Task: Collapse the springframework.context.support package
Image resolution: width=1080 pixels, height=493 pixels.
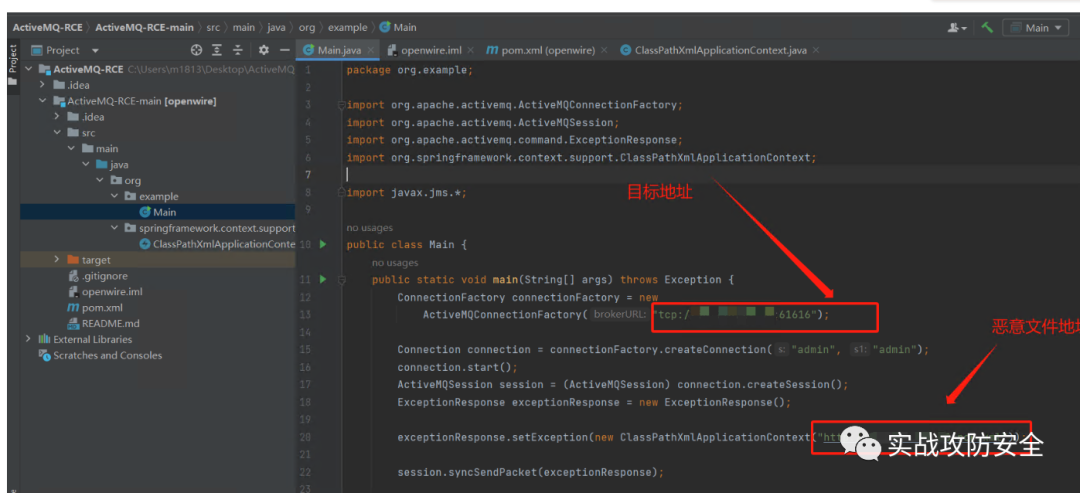Action: pyautogui.click(x=115, y=228)
